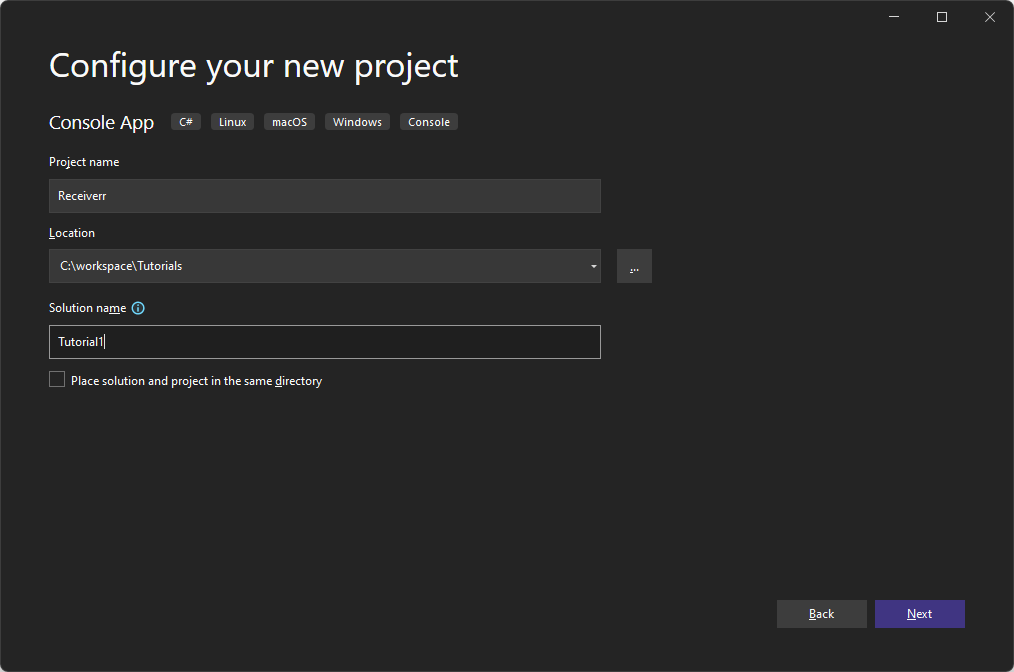The image size is (1014, 672).
Task: Go back using the Back button
Action: (x=821, y=613)
